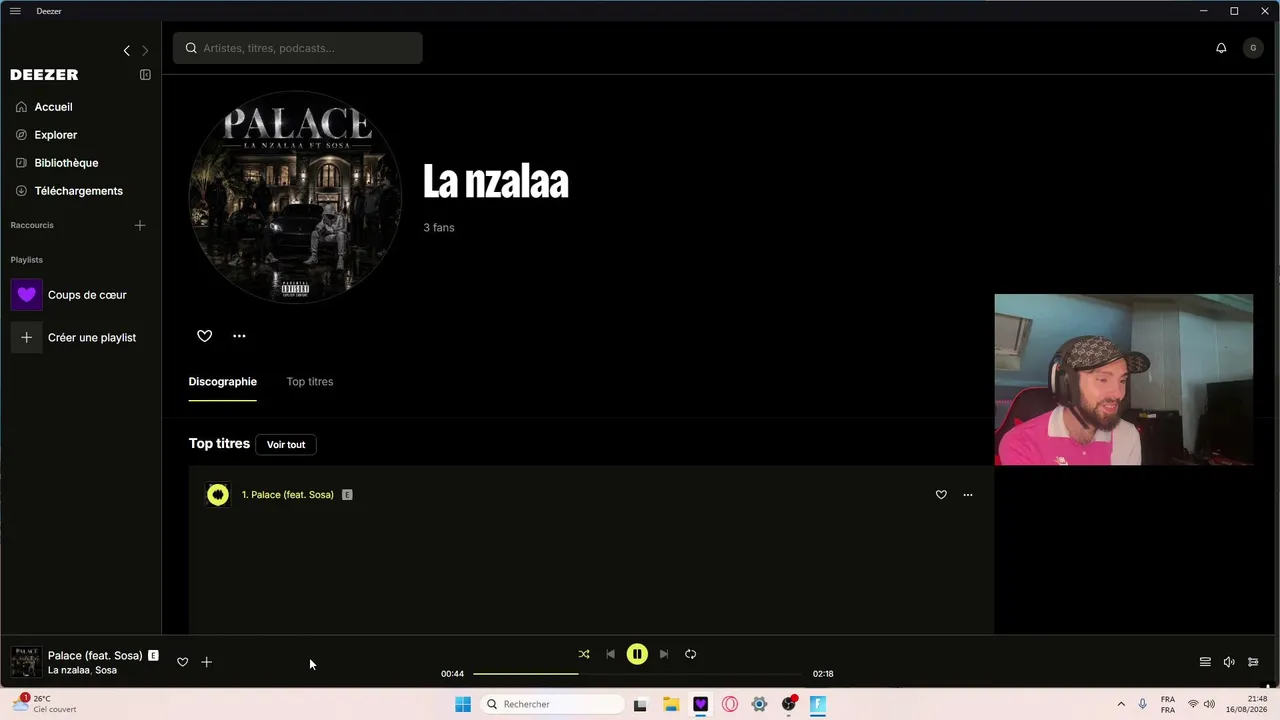Like the current song in player bar
The height and width of the screenshot is (720, 1280).
point(182,662)
